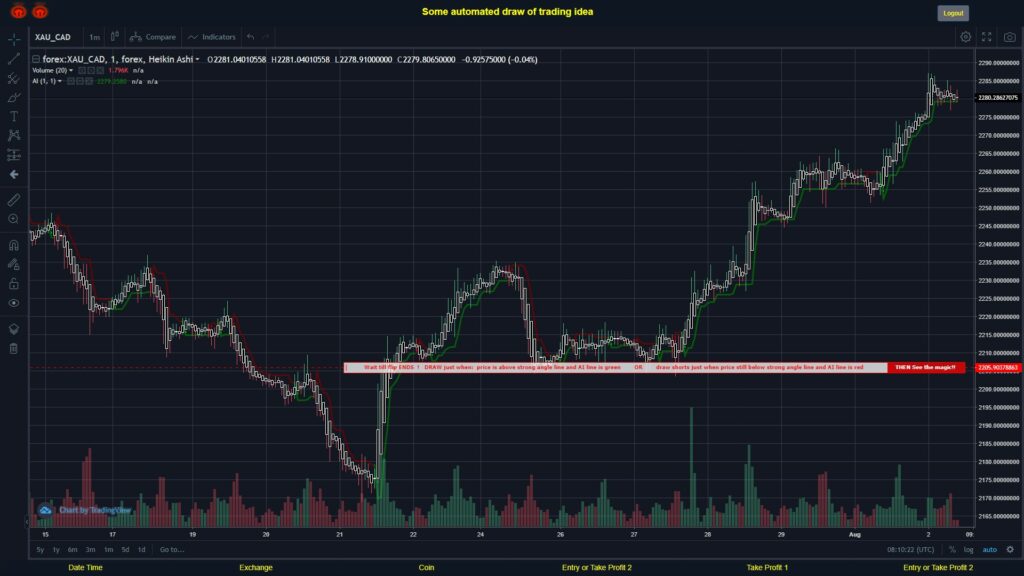1024x576 pixels.
Task: Click the Coin column header
Action: 426,568
